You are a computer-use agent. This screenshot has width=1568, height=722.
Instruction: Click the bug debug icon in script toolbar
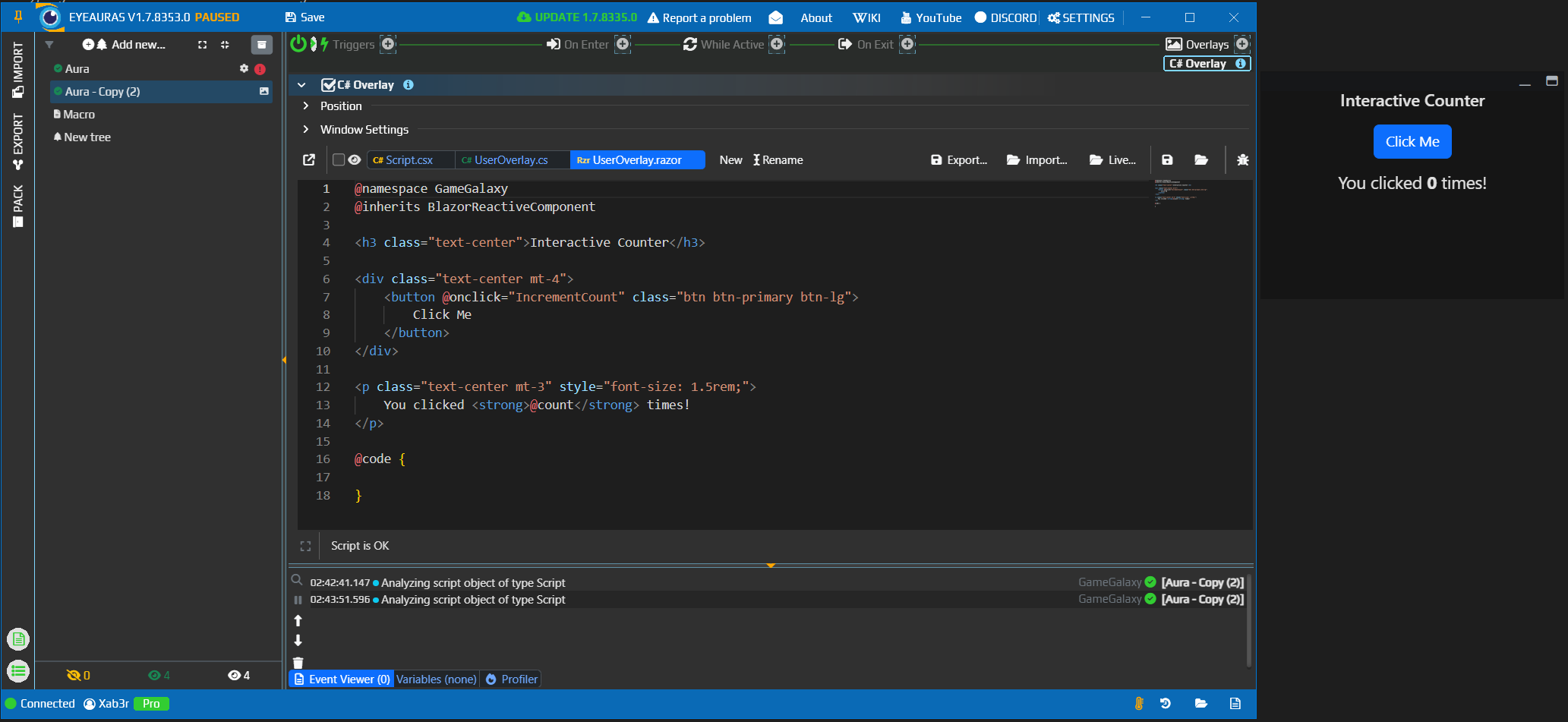point(1242,159)
